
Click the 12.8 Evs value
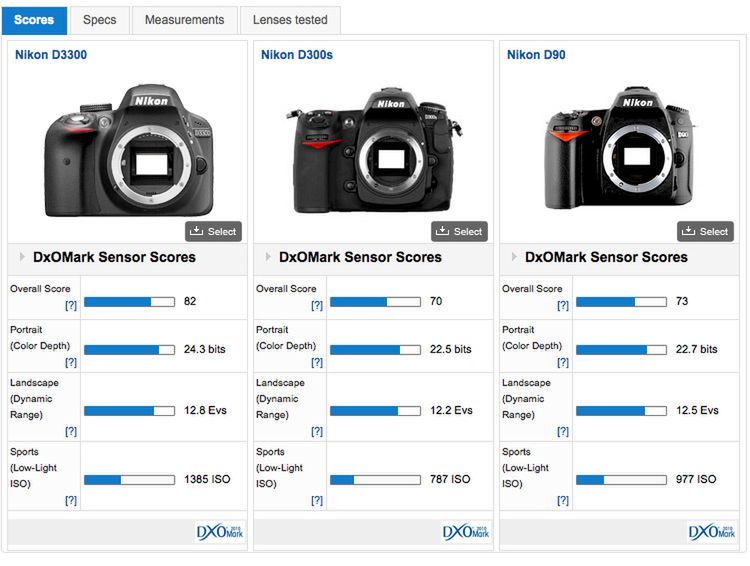point(205,411)
